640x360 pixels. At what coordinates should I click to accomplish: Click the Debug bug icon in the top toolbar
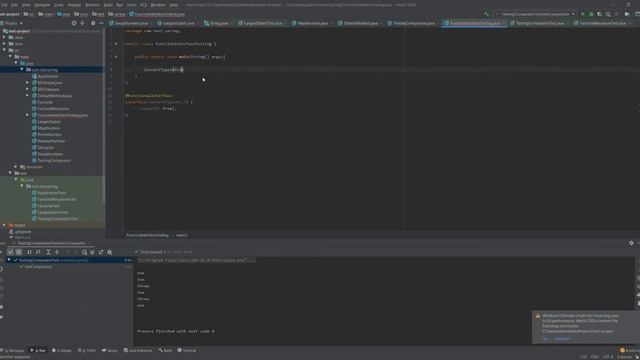591,14
